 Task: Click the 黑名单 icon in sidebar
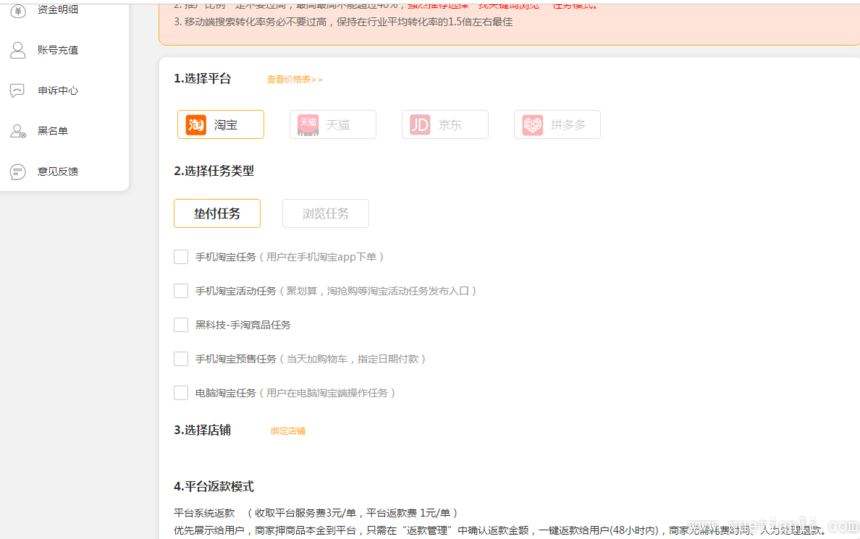18,131
